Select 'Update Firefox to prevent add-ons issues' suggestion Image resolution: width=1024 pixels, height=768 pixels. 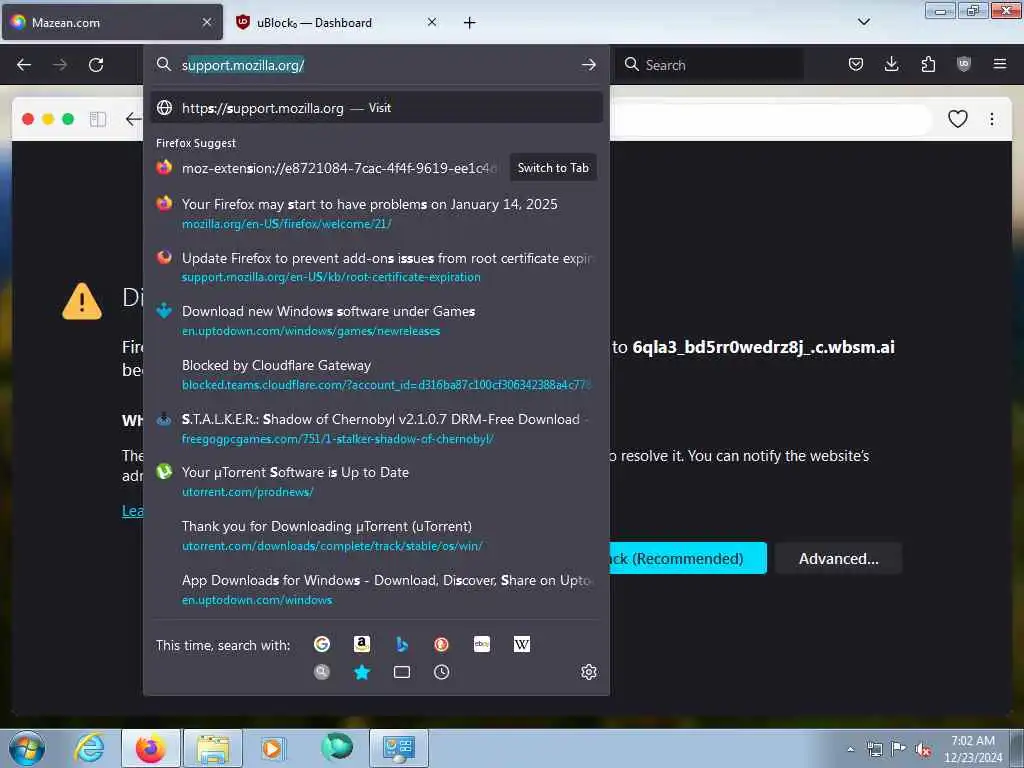point(376,266)
